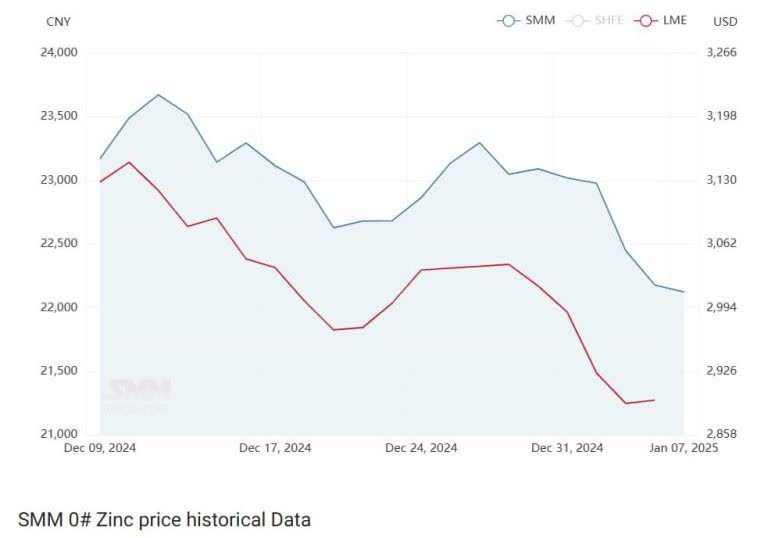Enable the greyed-out SHFE series in legend
This screenshot has width=768, height=538.
pos(608,20)
